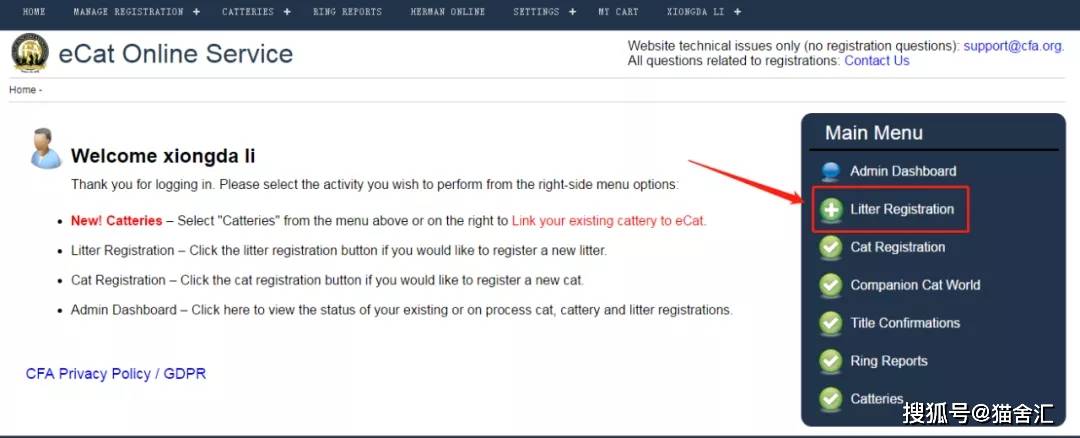This screenshot has height=438, width=1080.
Task: Expand the Catteries plus menu in navbar
Action: [287, 12]
